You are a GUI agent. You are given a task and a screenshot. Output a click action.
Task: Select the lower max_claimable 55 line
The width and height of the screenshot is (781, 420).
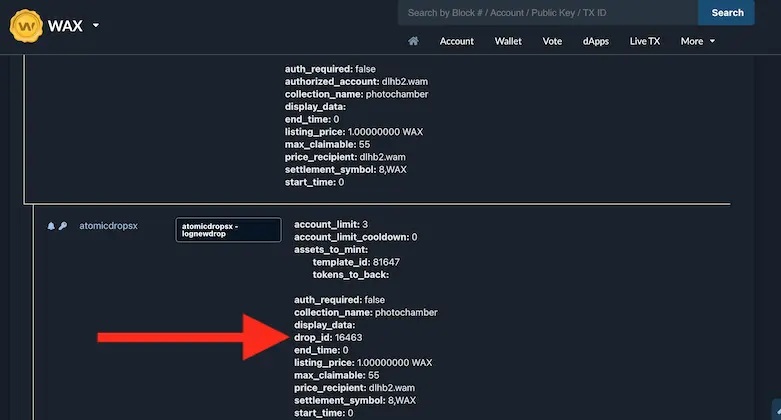(336, 375)
